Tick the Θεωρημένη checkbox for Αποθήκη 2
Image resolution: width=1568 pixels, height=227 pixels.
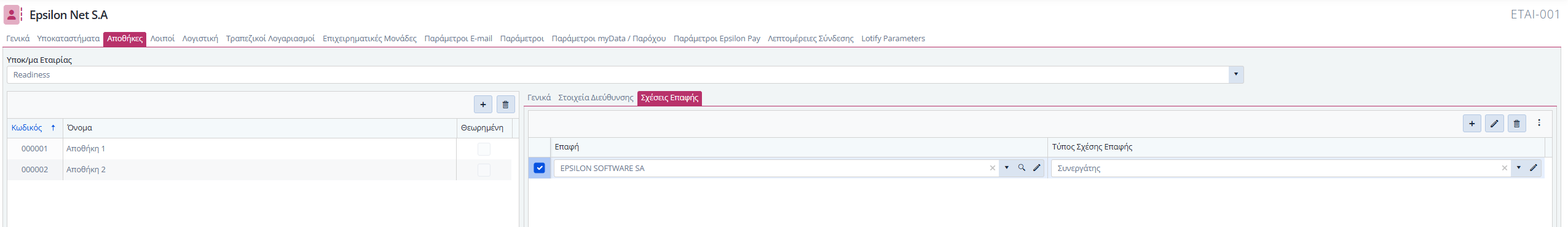coord(484,170)
